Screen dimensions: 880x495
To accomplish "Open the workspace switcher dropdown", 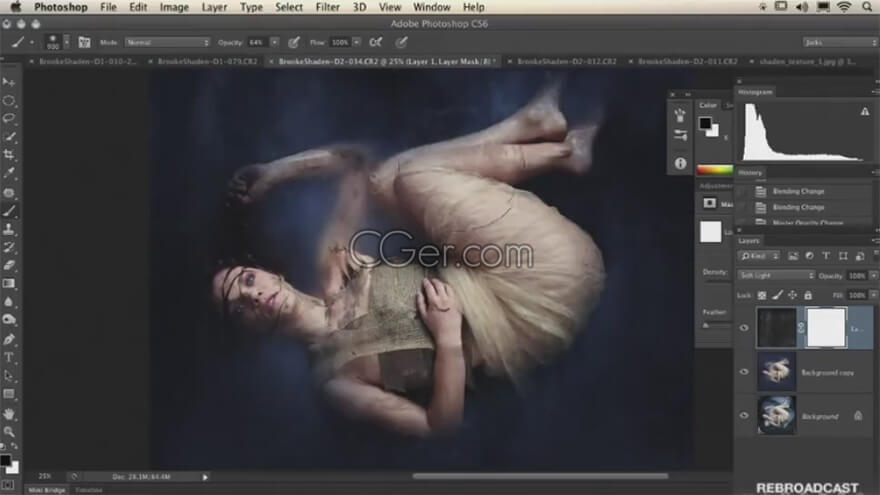I will (x=840, y=42).
